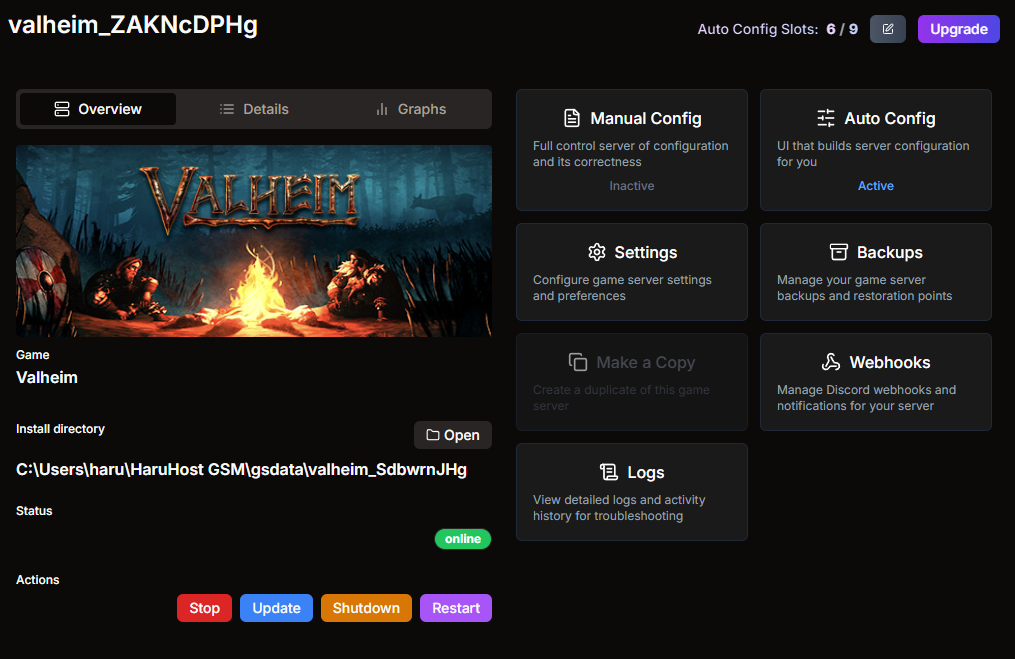Image resolution: width=1015 pixels, height=659 pixels.
Task: Click the blue Update button
Action: [276, 609]
